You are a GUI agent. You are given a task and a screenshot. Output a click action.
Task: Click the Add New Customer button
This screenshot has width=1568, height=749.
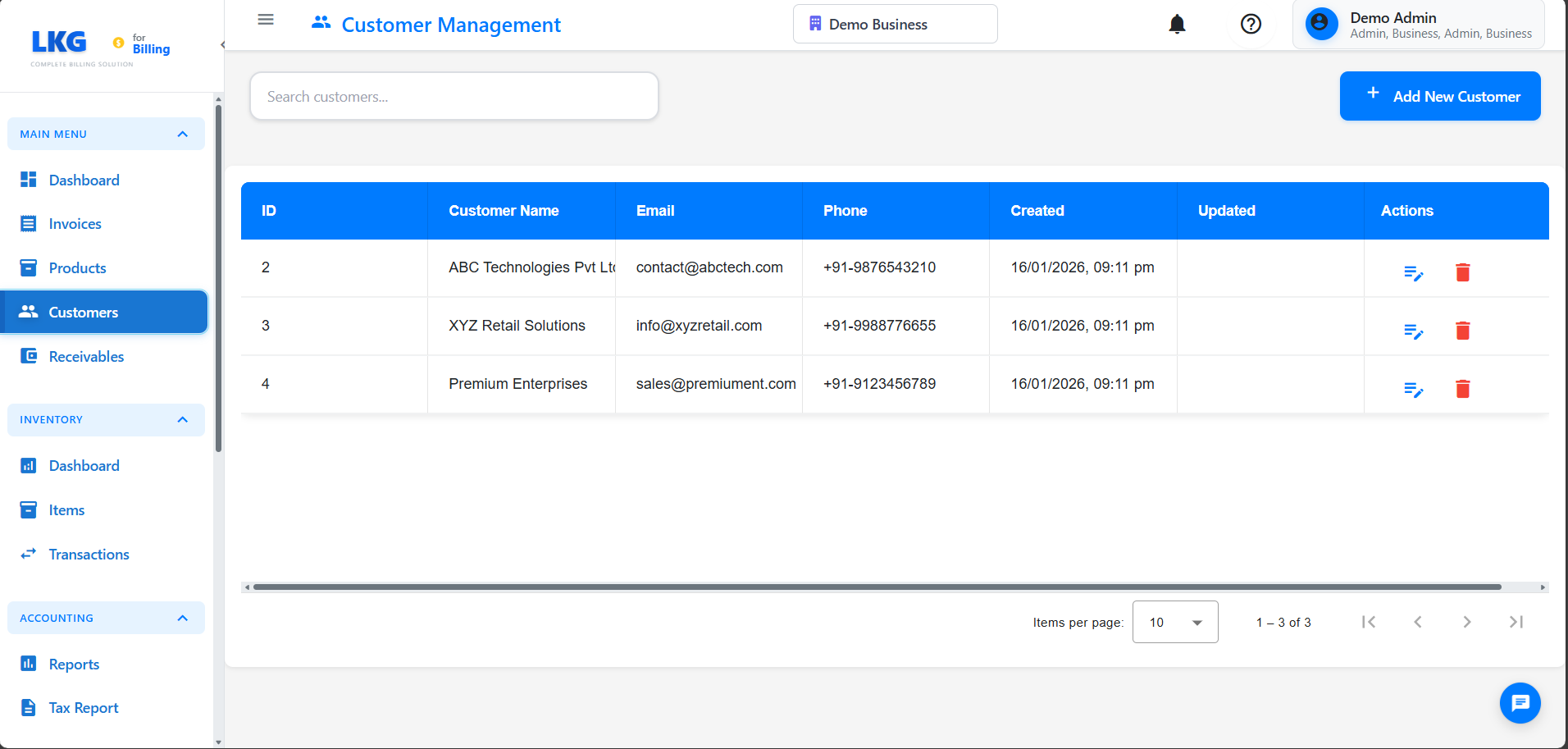pyautogui.click(x=1439, y=96)
